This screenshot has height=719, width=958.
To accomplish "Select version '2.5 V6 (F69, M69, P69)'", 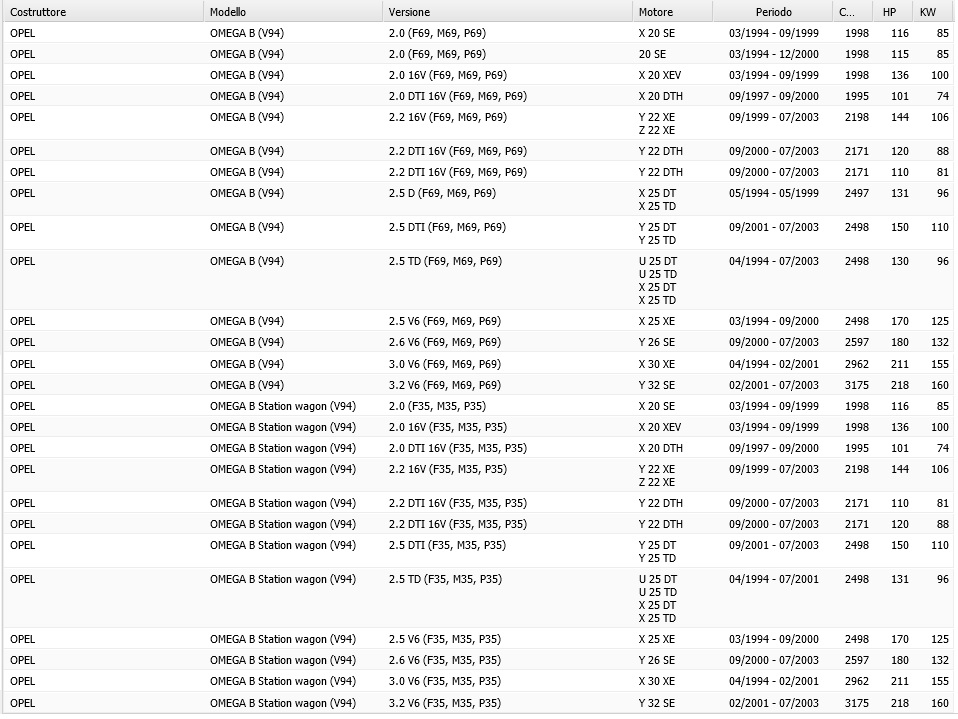I will pyautogui.click(x=444, y=321).
